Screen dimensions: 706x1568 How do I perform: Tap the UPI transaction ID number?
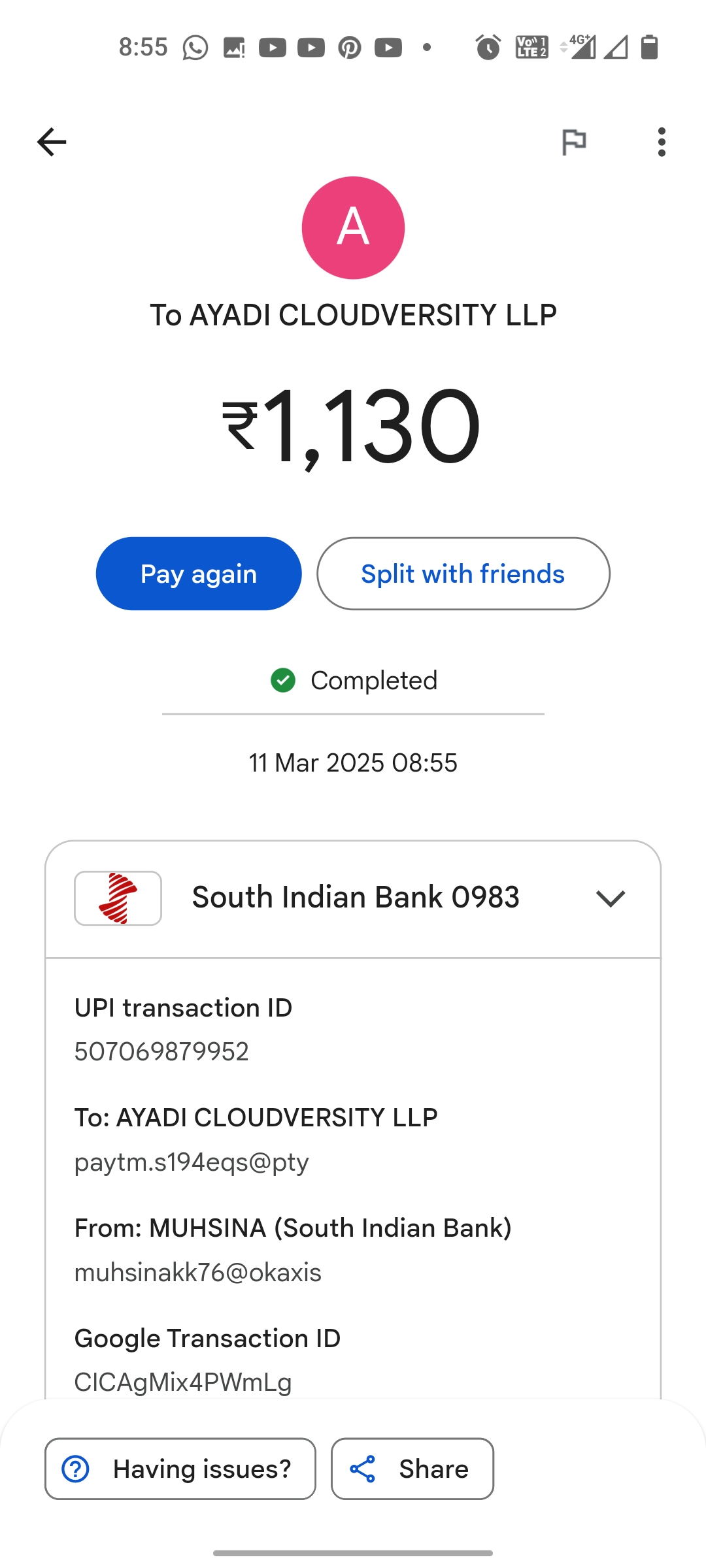(x=161, y=1052)
